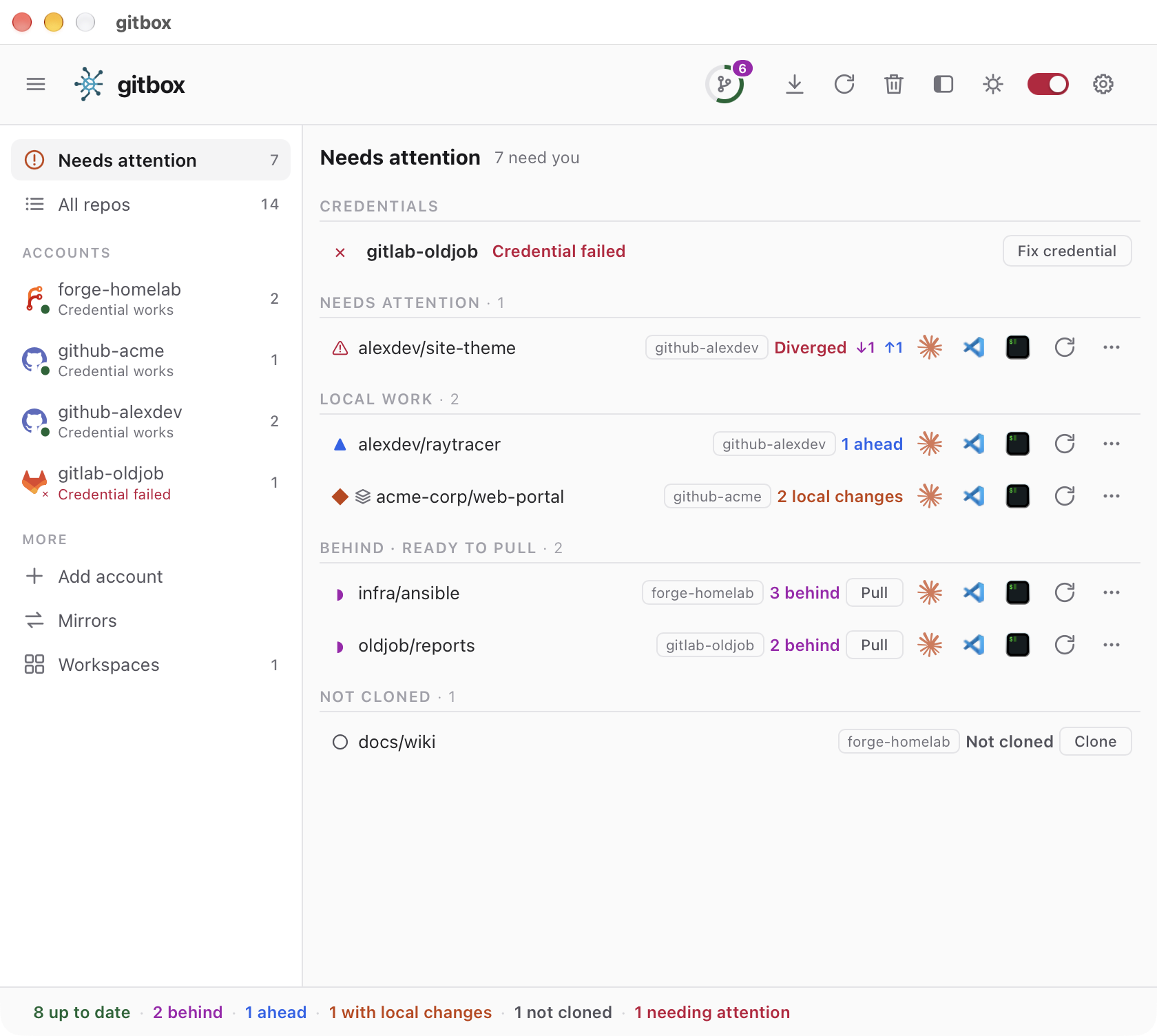Open more options for alexdev/raytracer
The height and width of the screenshot is (1036, 1157).
(x=1112, y=444)
